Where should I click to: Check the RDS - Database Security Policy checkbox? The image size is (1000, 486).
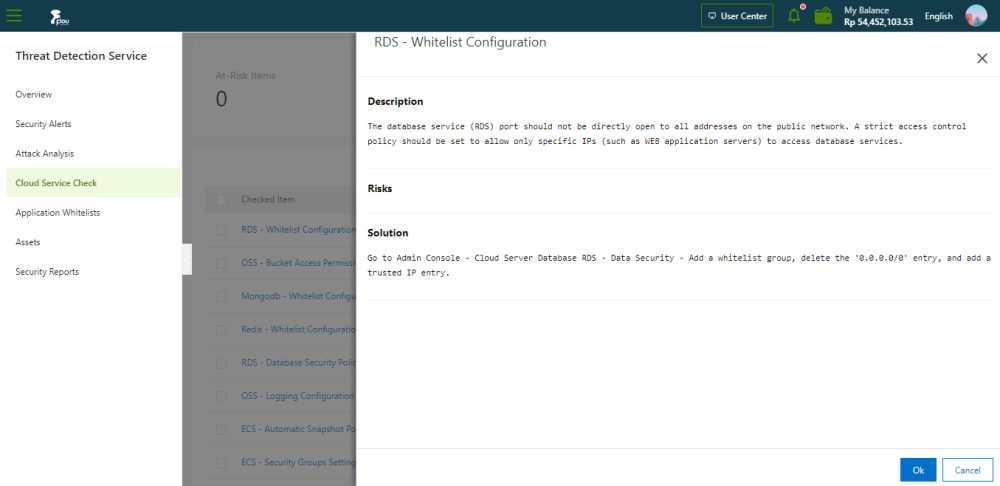tap(221, 363)
